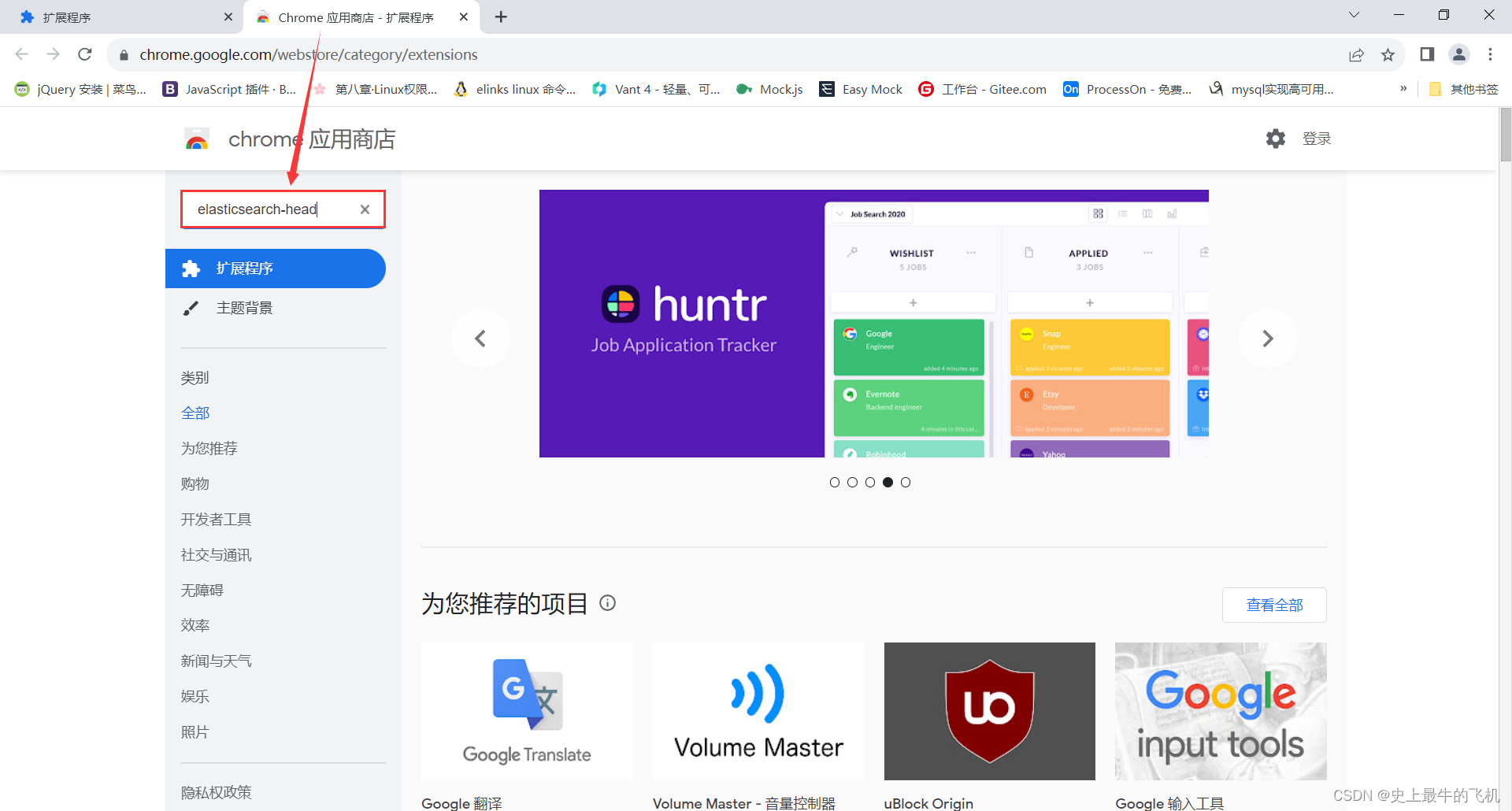The height and width of the screenshot is (811, 1512).
Task: Click the 登录 link
Action: coord(1317,139)
